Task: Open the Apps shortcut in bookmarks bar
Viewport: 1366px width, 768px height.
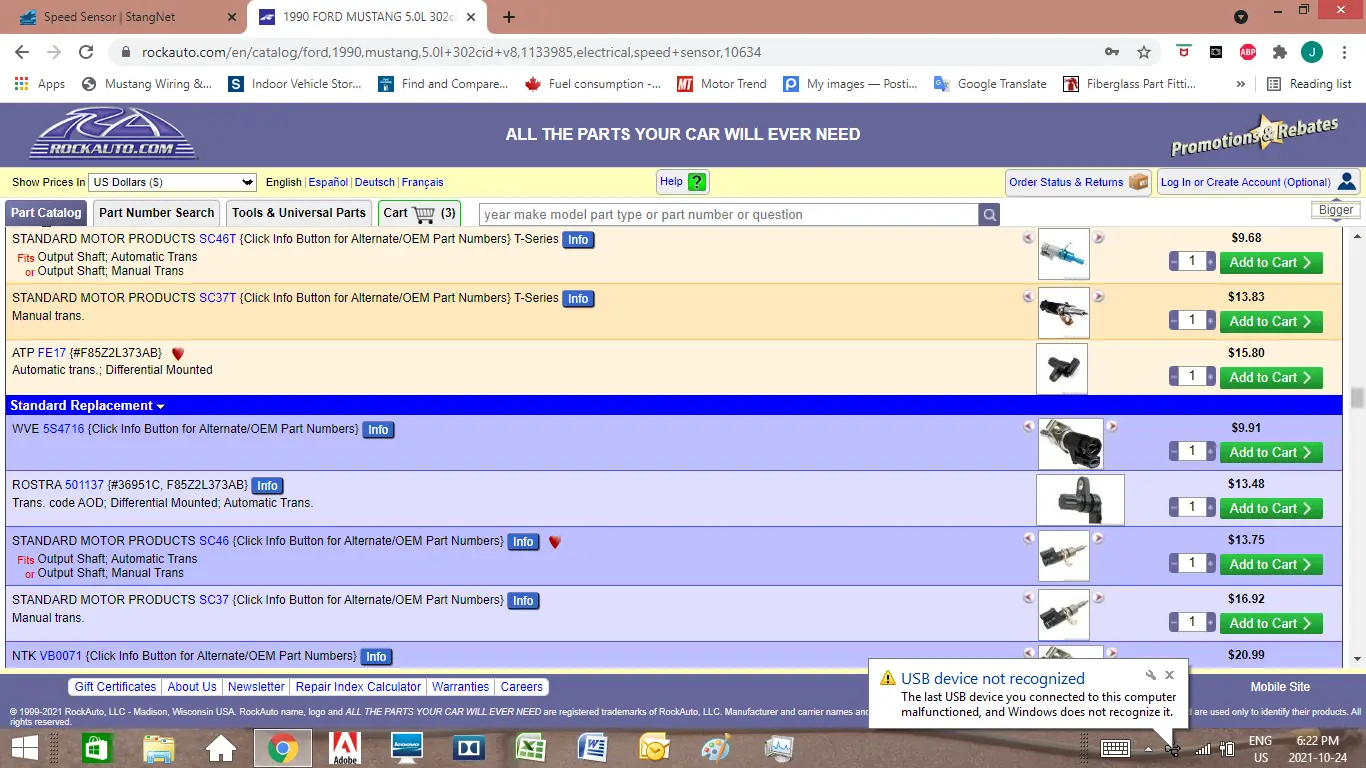Action: [41, 84]
